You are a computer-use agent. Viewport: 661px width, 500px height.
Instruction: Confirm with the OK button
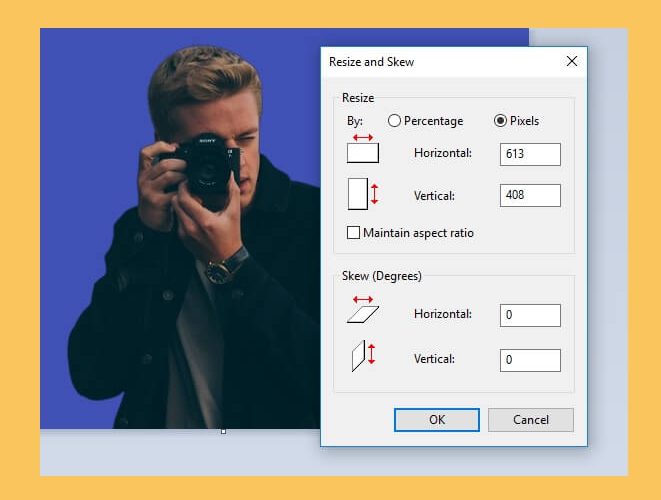[437, 420]
